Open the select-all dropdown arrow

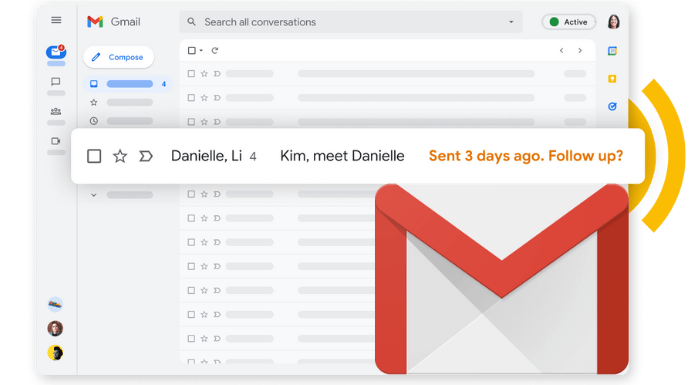point(201,50)
